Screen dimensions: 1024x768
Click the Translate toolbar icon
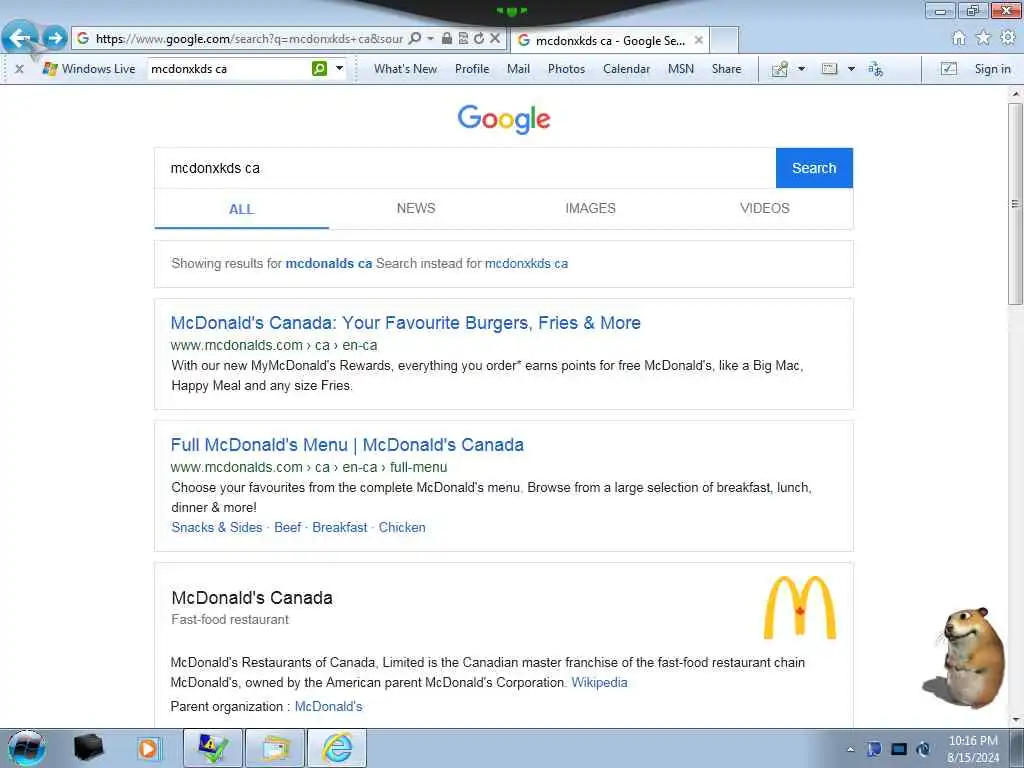[x=875, y=69]
